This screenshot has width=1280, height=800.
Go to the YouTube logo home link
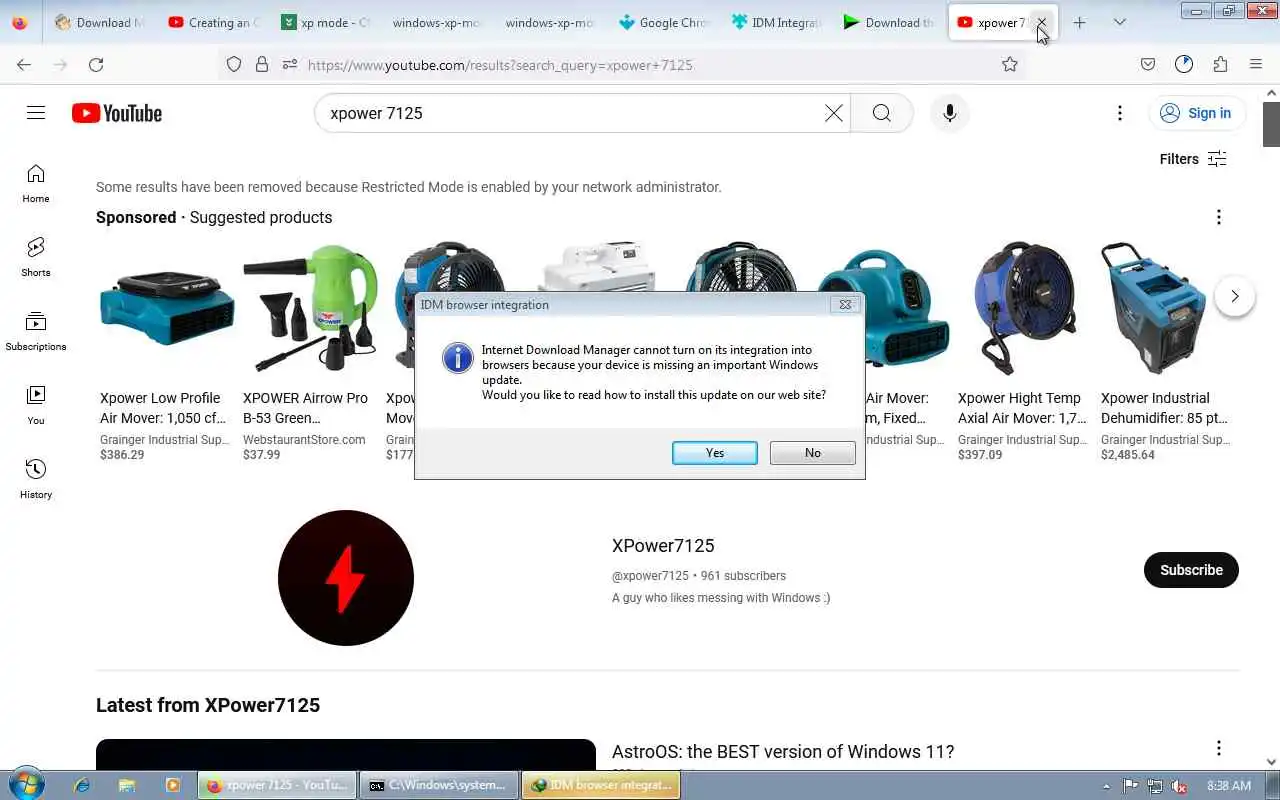pos(117,113)
